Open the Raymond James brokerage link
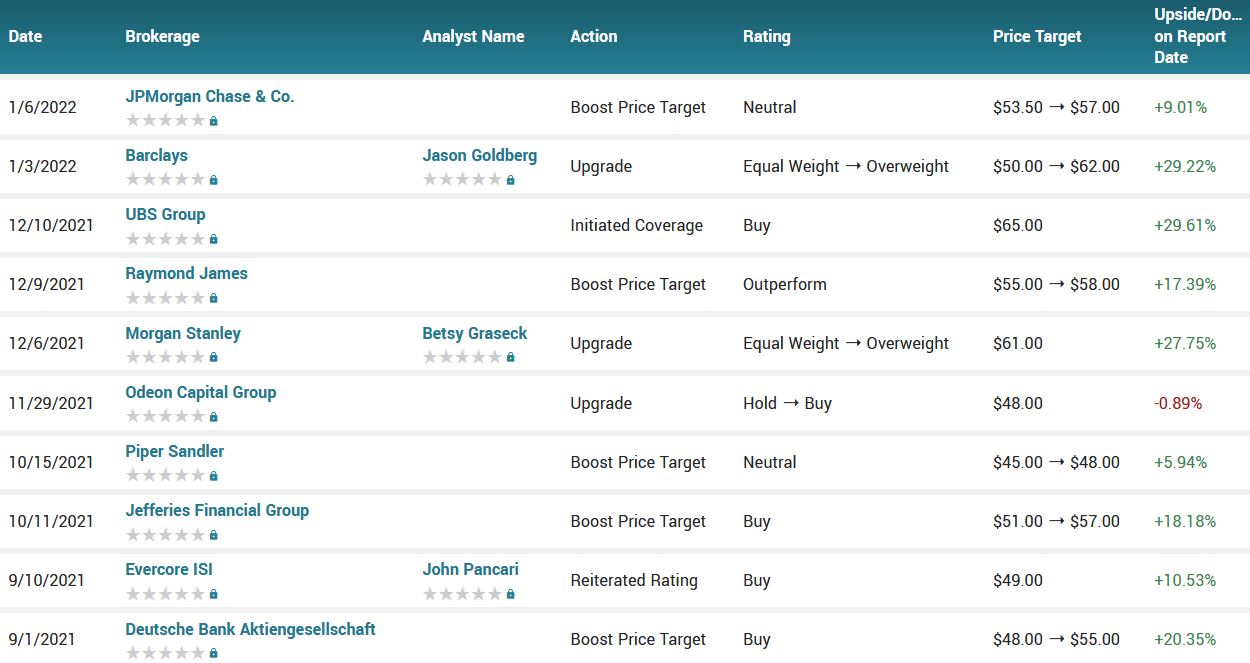The image size is (1250, 663). click(186, 274)
